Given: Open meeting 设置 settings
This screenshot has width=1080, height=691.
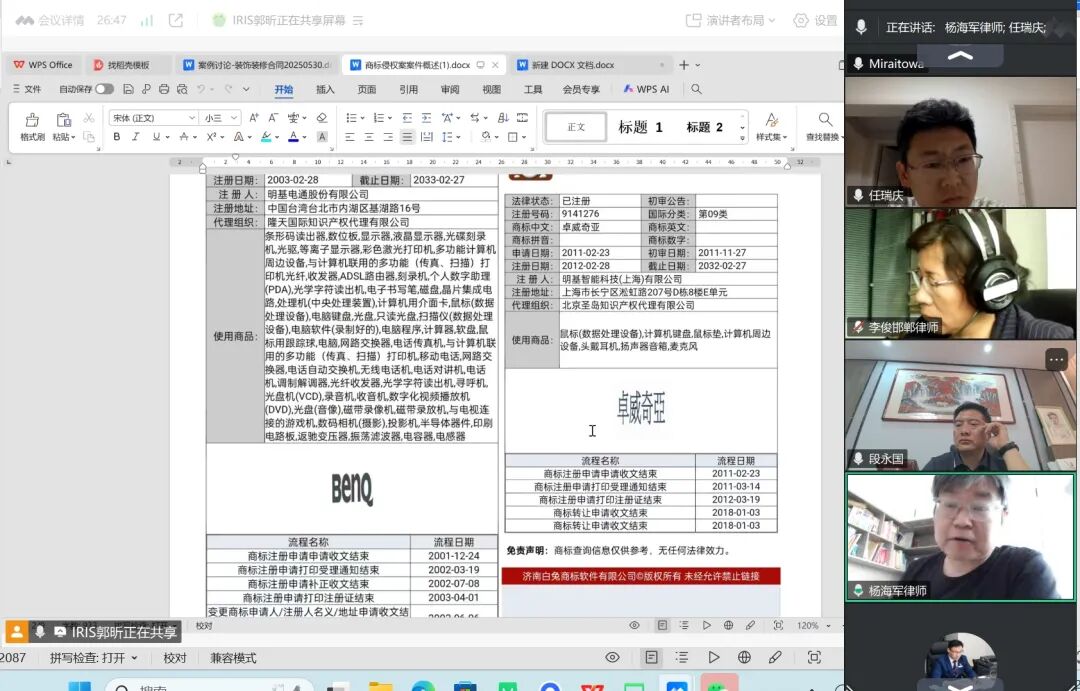Looking at the screenshot, I should (x=816, y=21).
